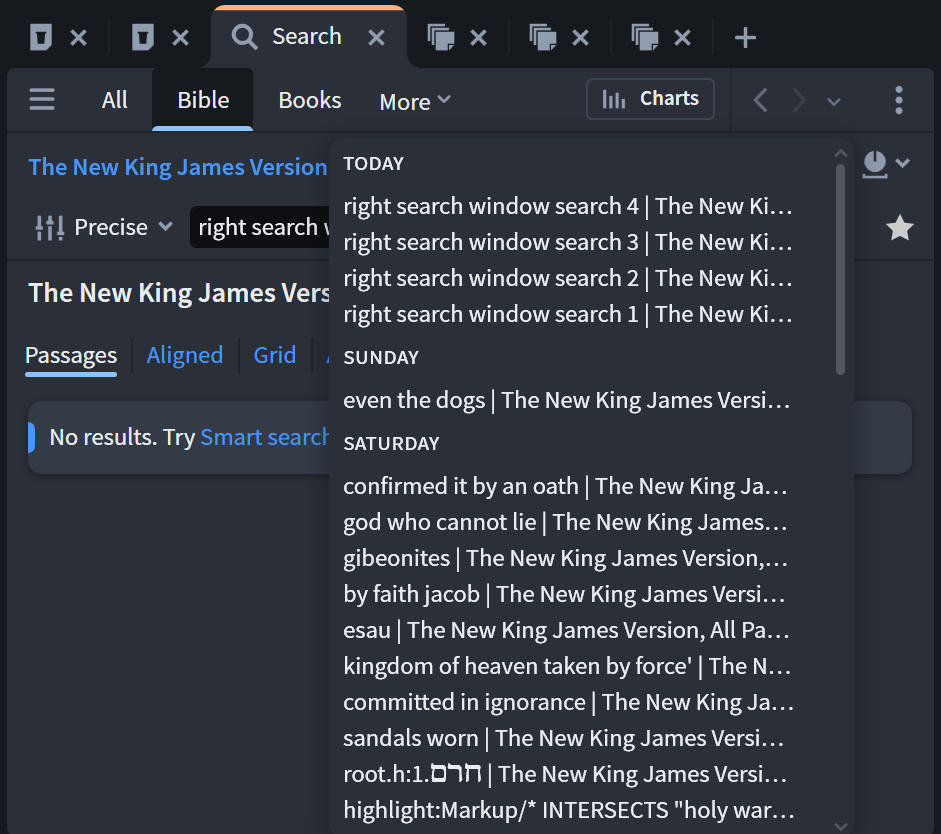The width and height of the screenshot is (941, 834).
Task: Open the second Bible resource tab
Action: (143, 38)
